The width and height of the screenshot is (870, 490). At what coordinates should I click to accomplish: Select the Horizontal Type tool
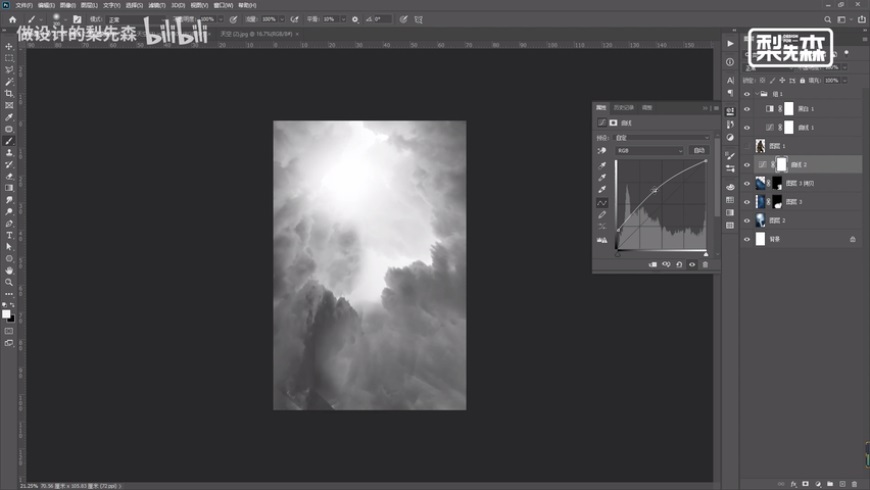[9, 234]
